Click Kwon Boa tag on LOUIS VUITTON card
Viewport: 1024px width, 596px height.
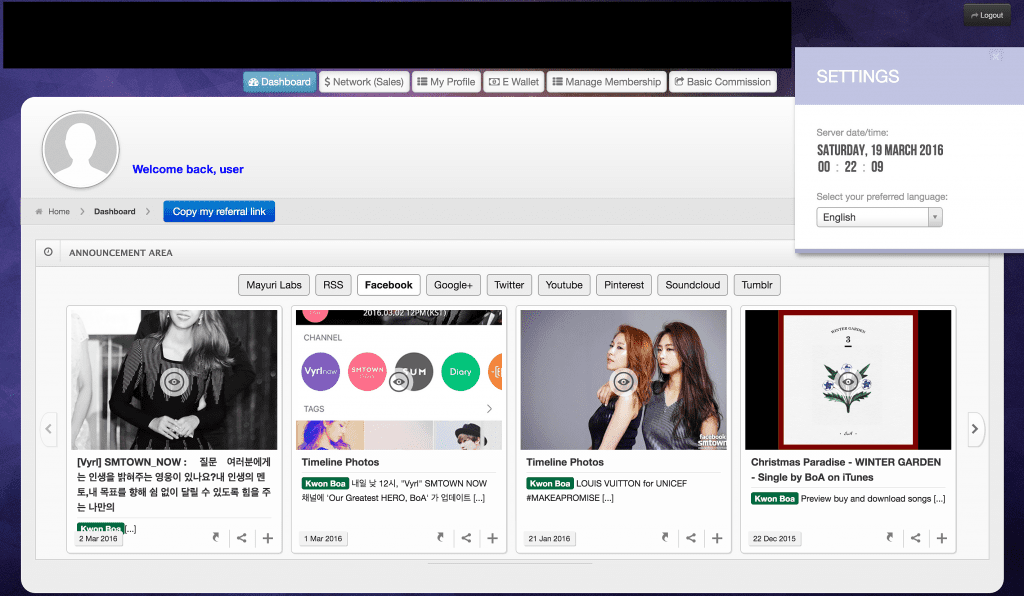click(x=550, y=484)
